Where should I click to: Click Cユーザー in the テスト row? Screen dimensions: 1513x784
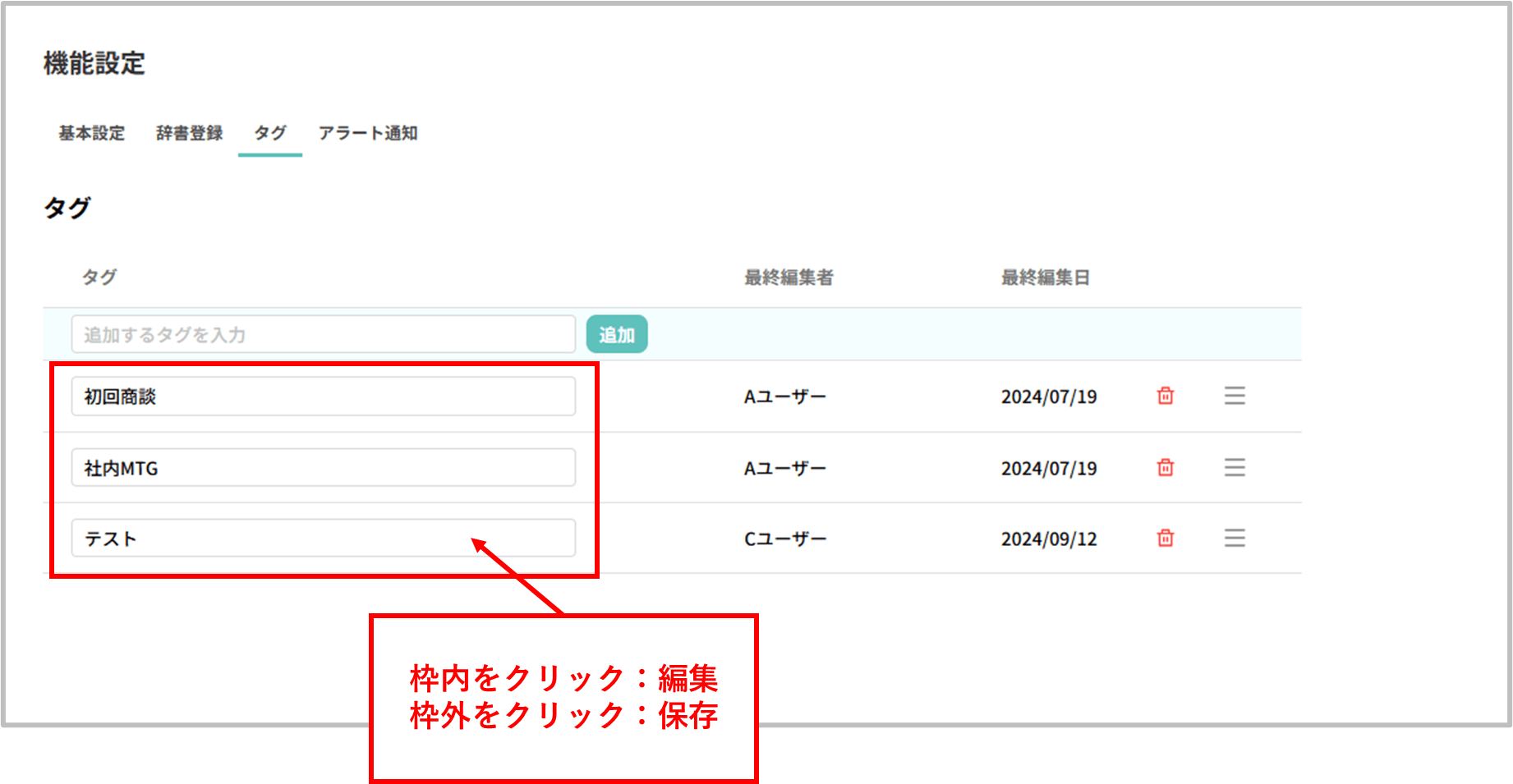coord(785,539)
